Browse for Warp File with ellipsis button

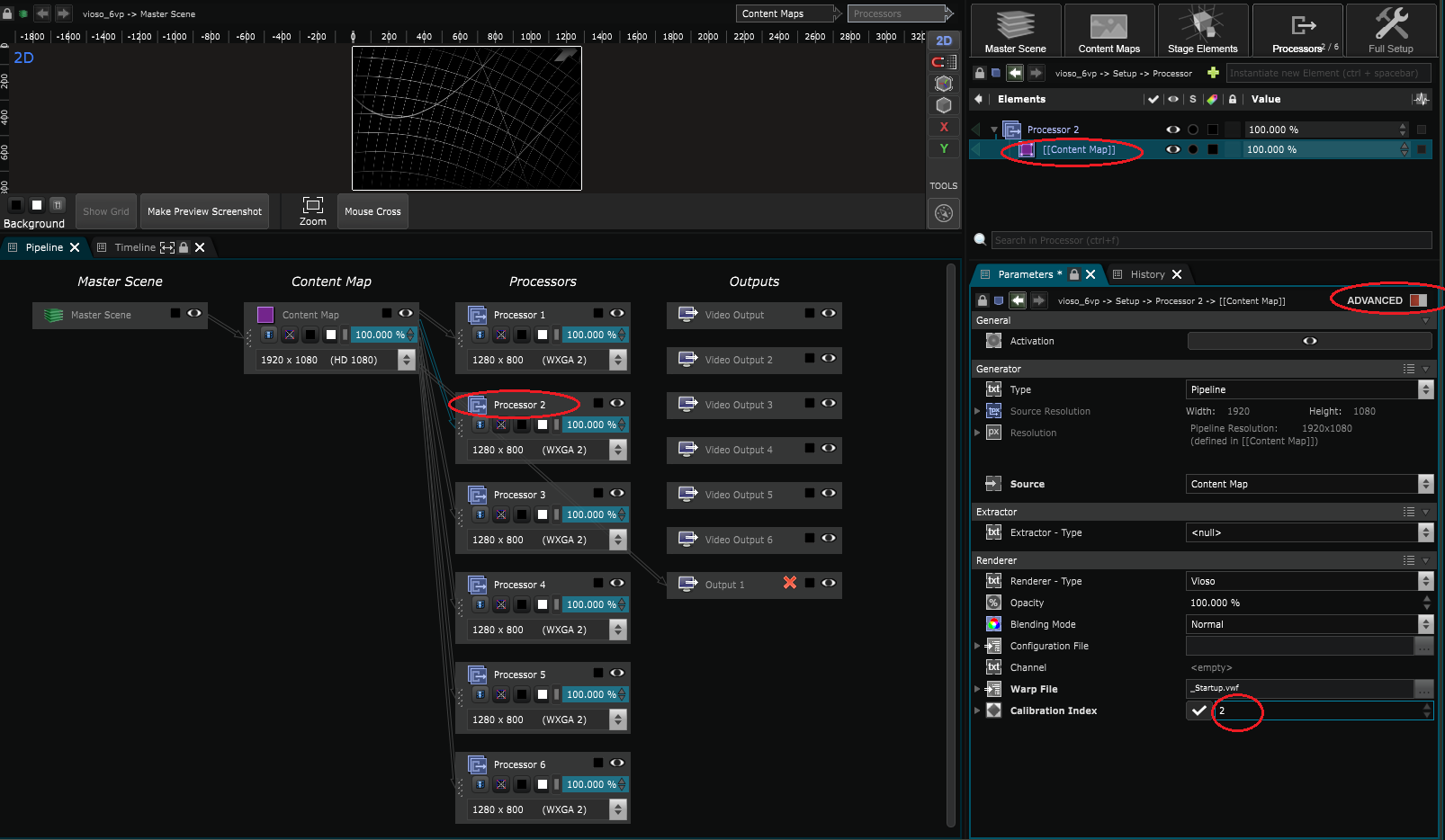click(1423, 689)
